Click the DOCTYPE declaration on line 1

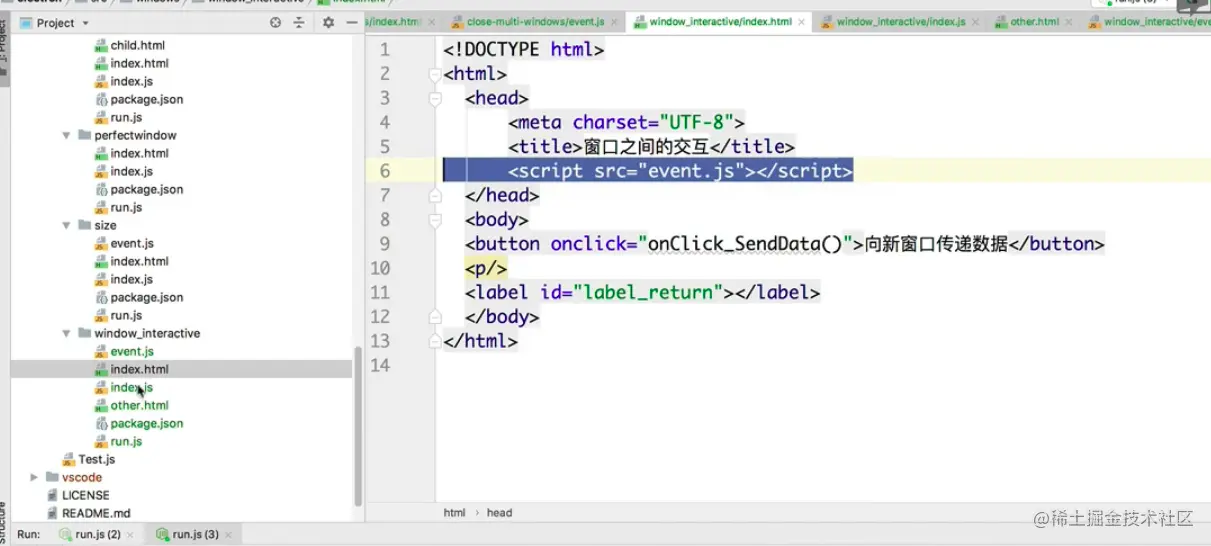(524, 50)
